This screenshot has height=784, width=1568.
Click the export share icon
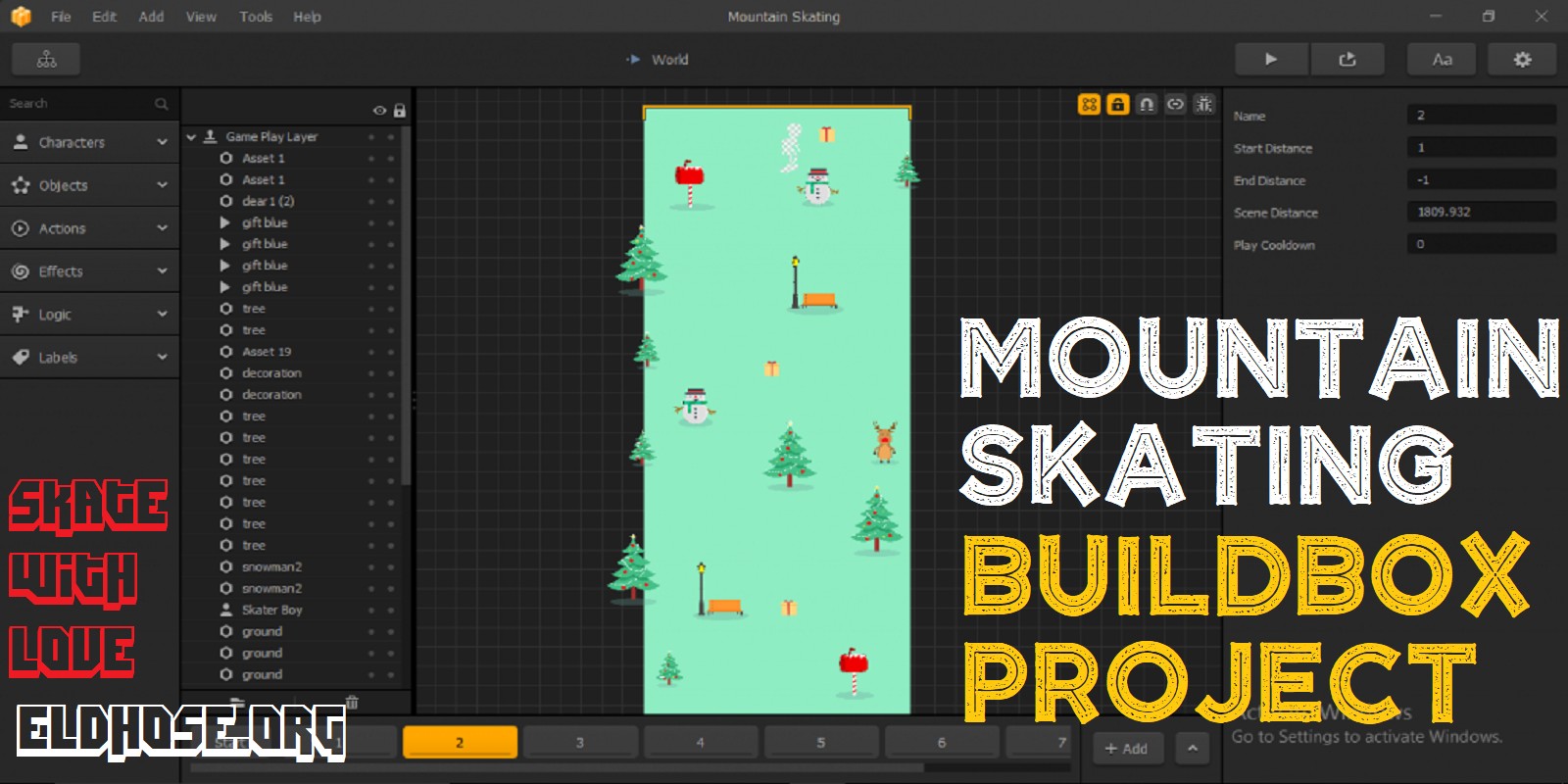click(x=1347, y=60)
